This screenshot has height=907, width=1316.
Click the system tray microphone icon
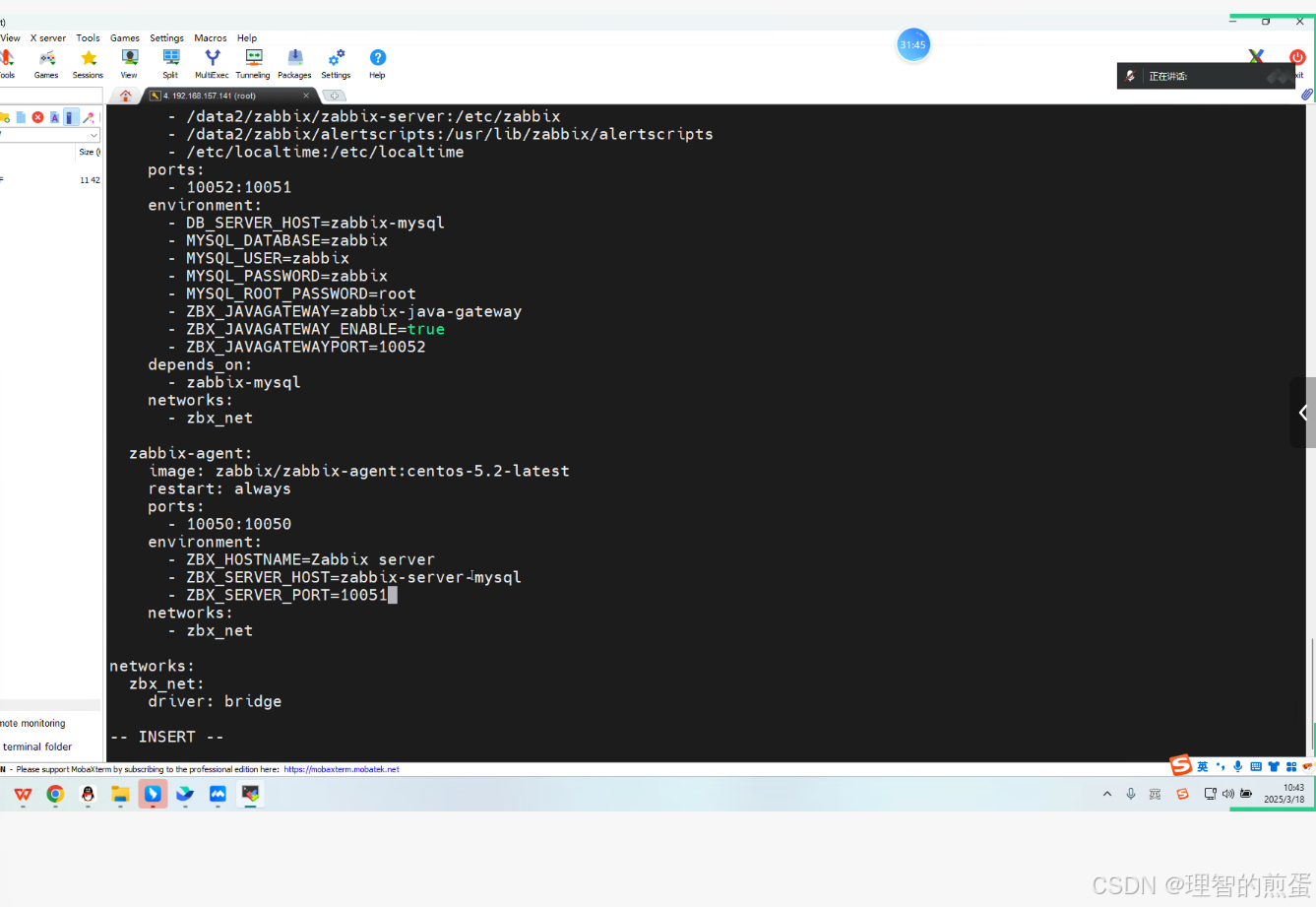point(1131,794)
